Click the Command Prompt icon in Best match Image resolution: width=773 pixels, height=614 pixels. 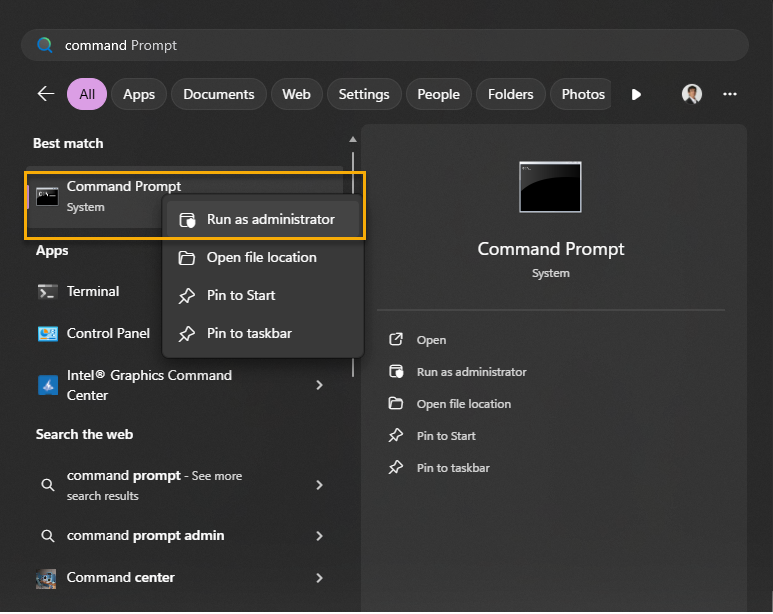tap(47, 197)
